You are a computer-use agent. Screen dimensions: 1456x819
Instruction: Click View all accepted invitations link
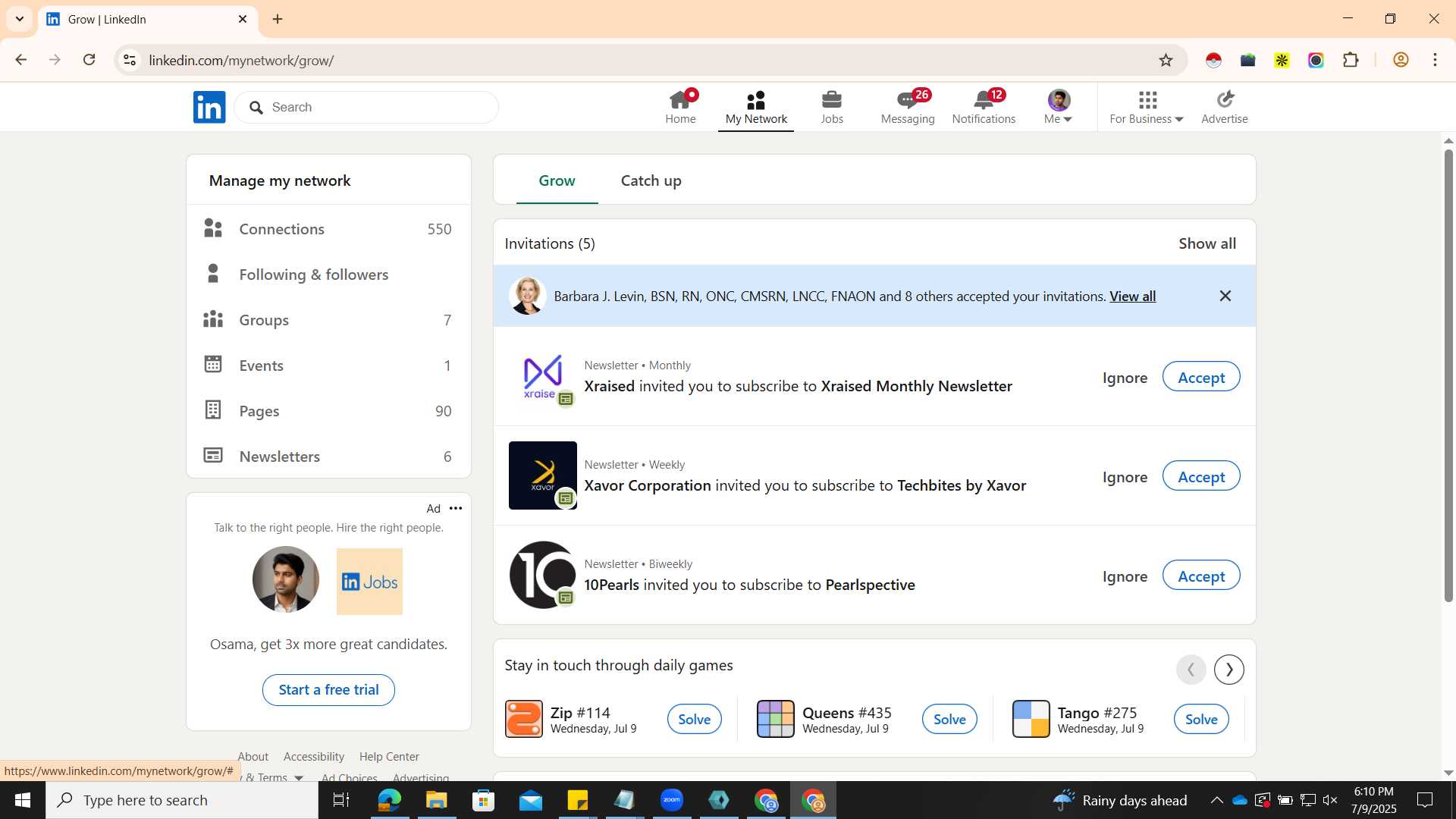(1132, 296)
